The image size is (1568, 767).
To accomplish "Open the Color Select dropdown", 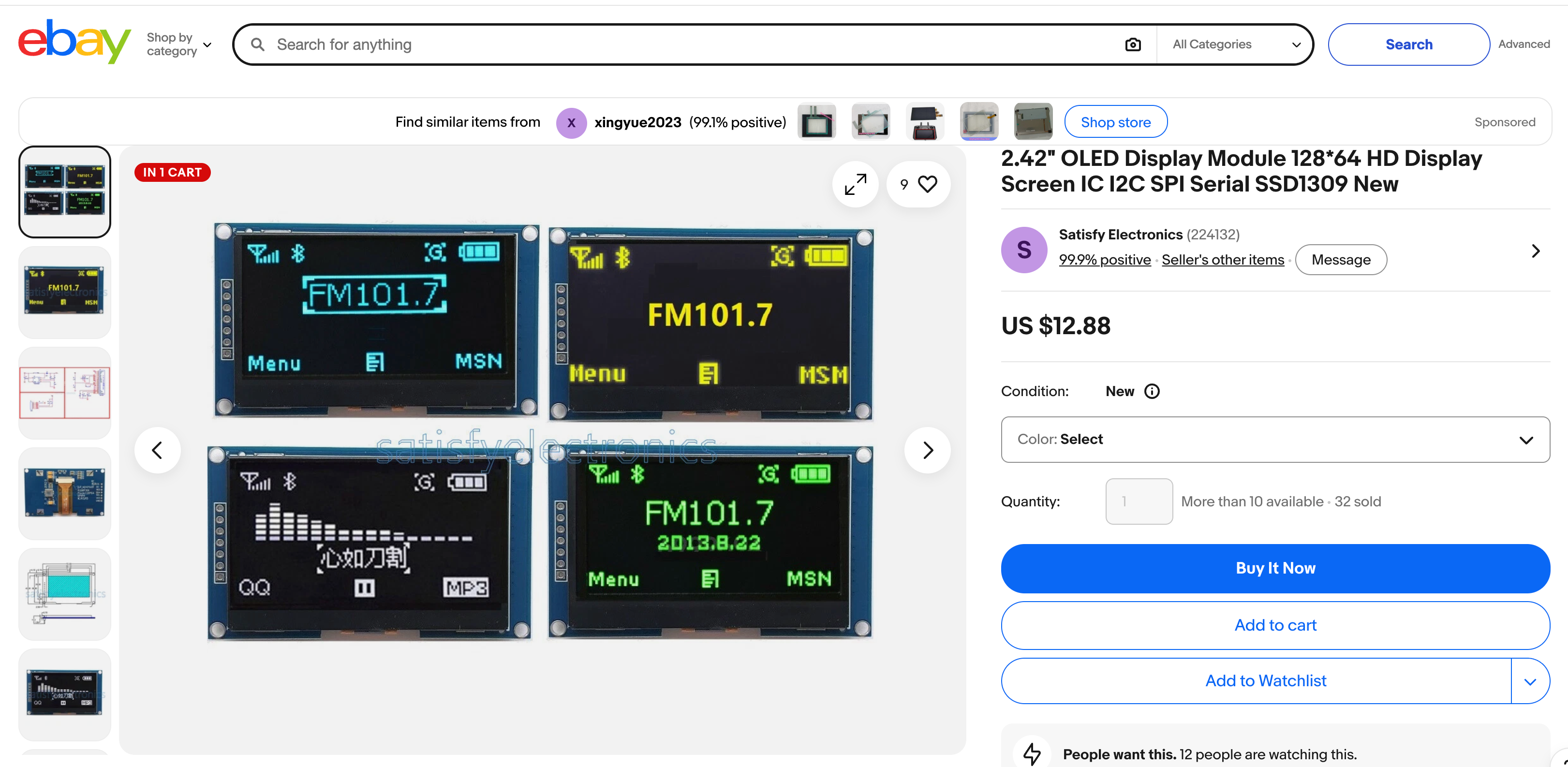I will point(1275,440).
